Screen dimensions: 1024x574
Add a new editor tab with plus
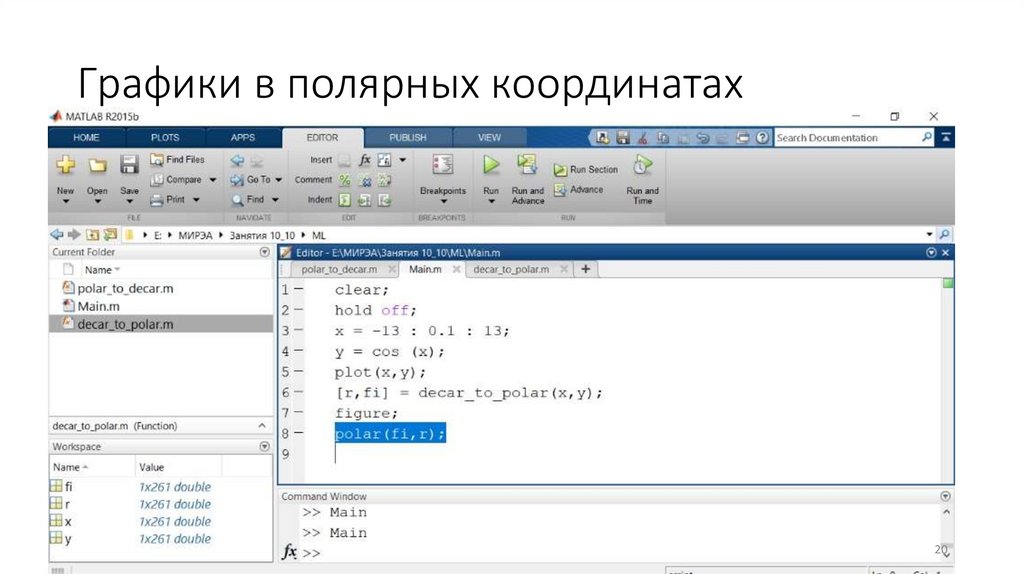point(586,269)
